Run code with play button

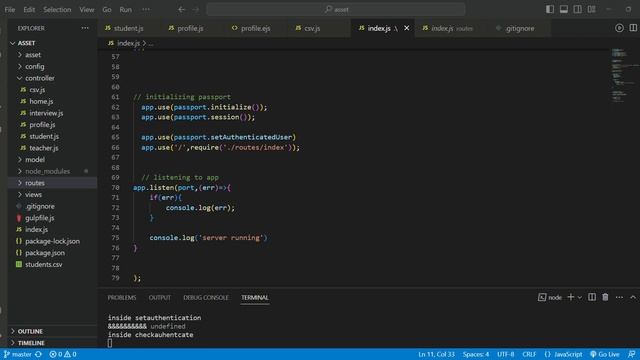(x=619, y=28)
